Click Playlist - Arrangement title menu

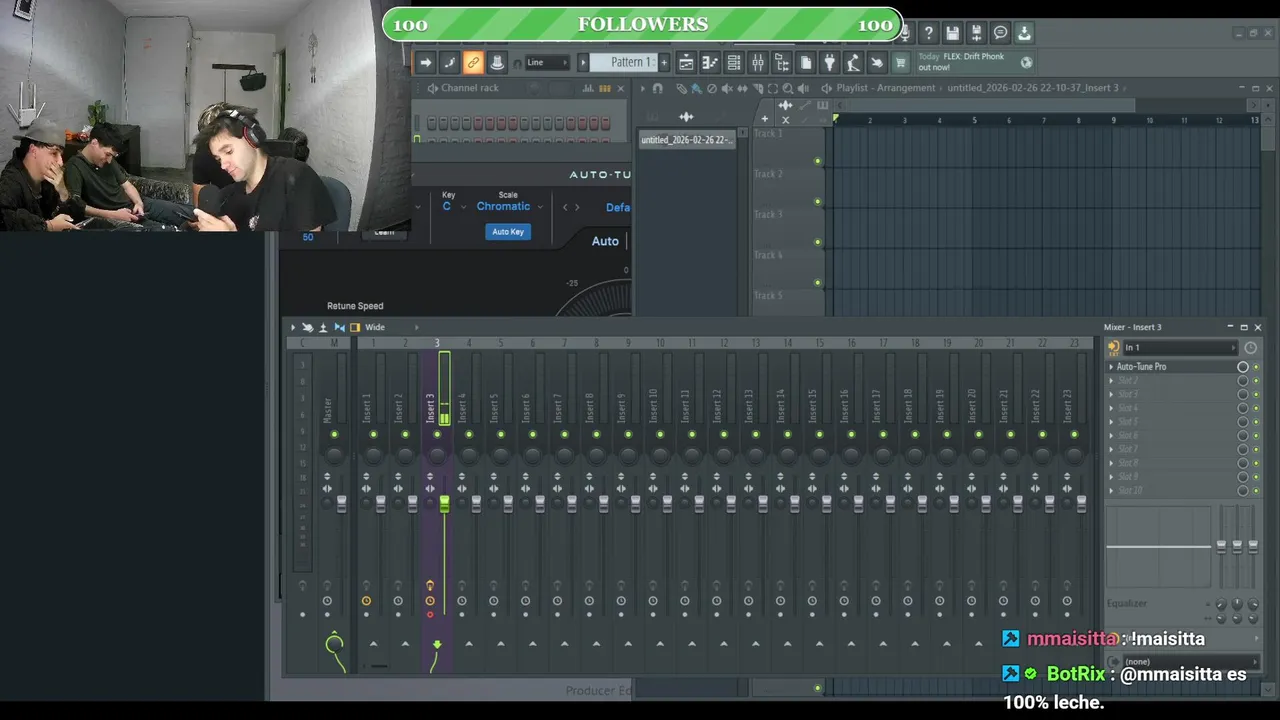coord(886,88)
